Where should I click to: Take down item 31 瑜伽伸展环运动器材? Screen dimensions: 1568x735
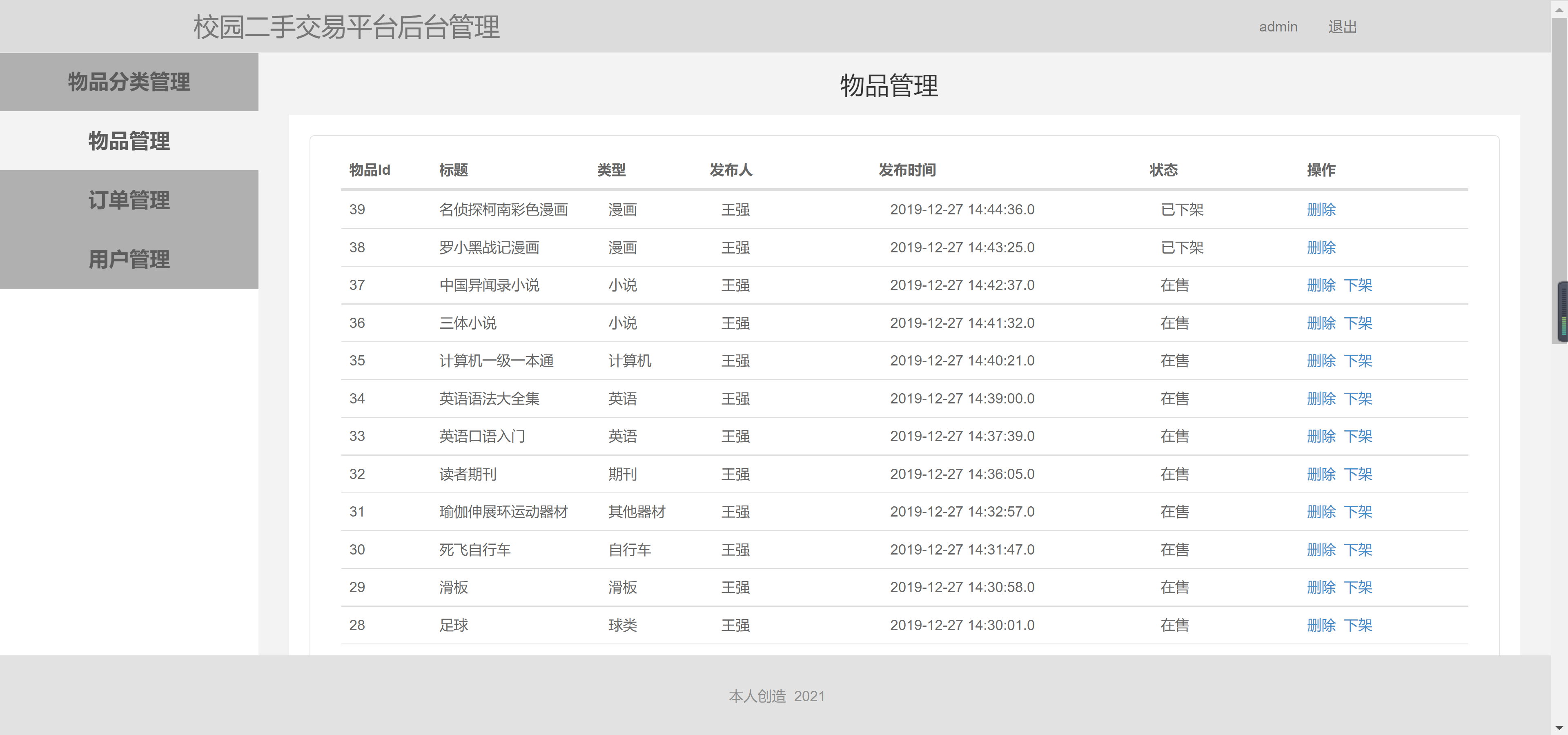coord(1357,512)
